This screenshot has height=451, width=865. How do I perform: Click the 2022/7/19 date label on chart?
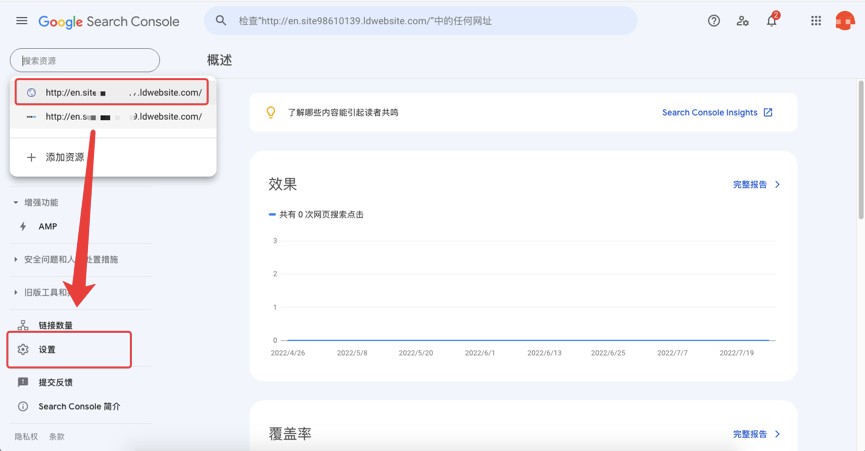(736, 353)
